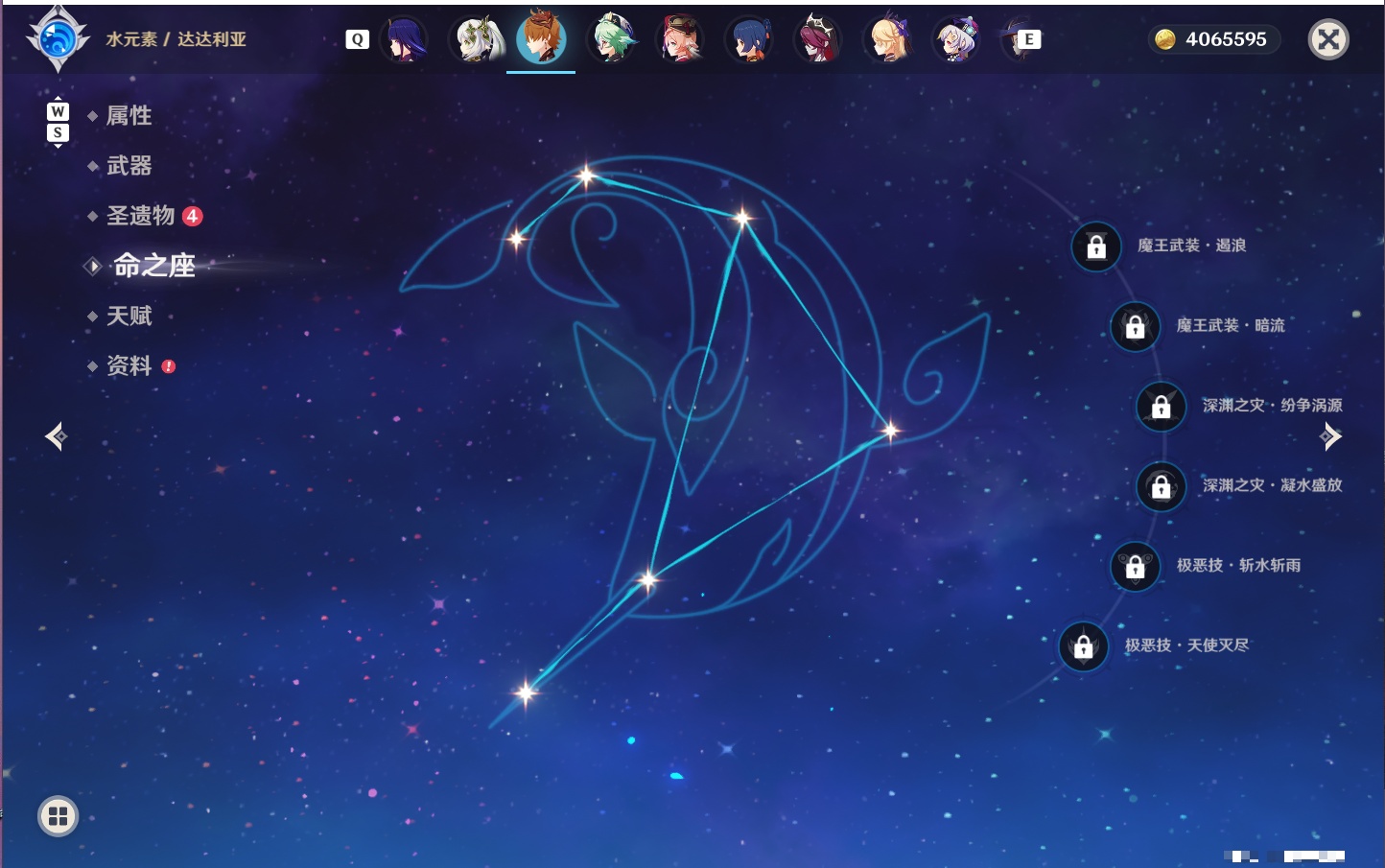The image size is (1385, 868).
Task: Click the 深渊之灾·凝水盛放 constellation label
Action: pyautogui.click(x=1273, y=484)
